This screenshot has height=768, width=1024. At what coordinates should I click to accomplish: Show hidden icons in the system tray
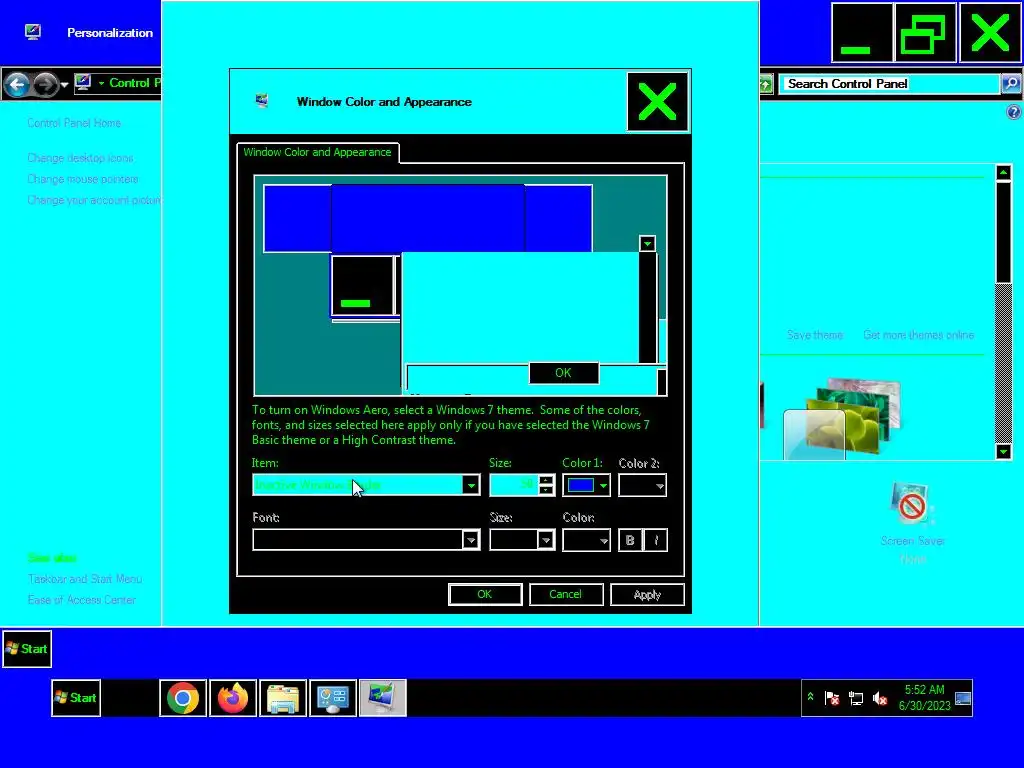tap(810, 697)
